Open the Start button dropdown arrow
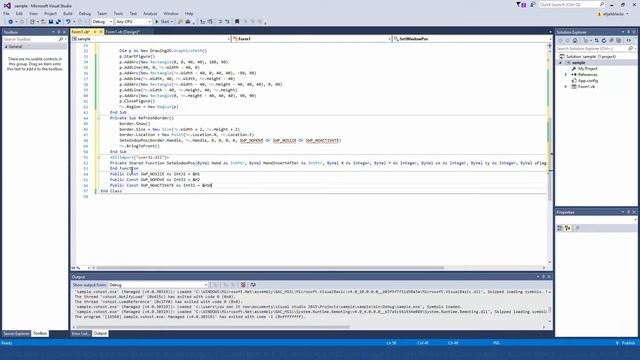The width and height of the screenshot is (640, 360). 172,22
